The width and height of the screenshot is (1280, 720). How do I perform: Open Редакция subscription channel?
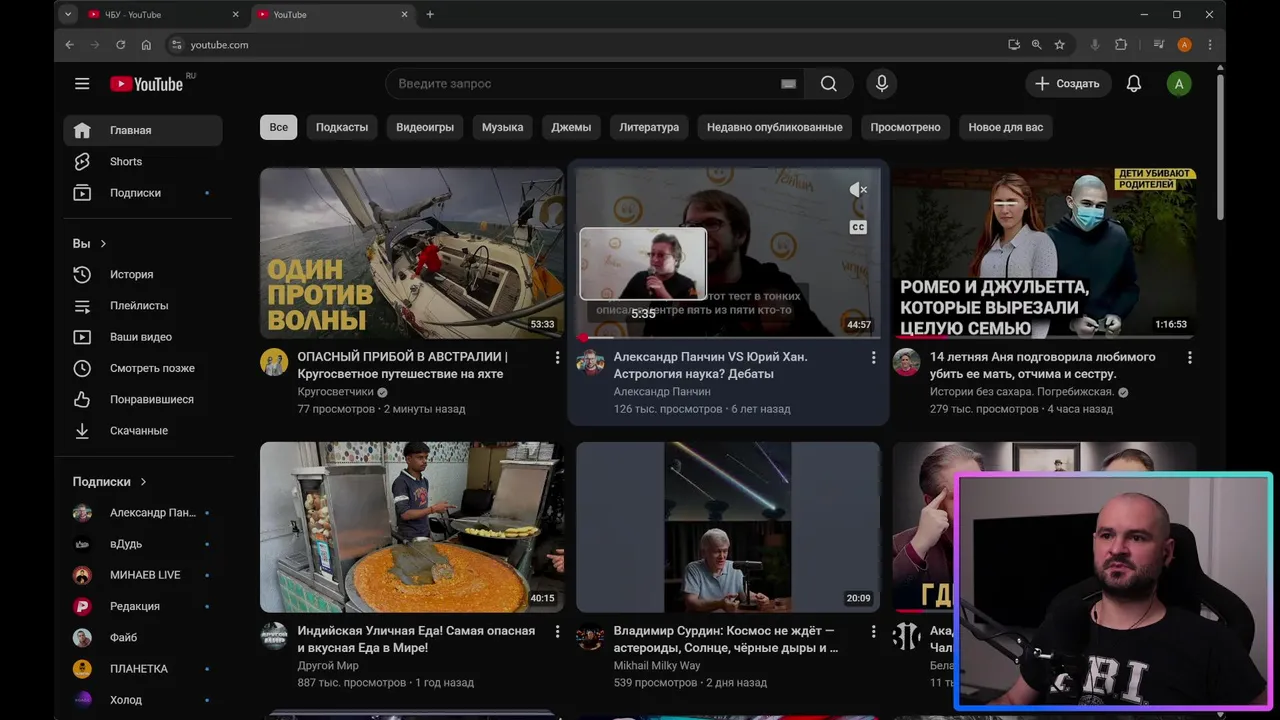143,606
